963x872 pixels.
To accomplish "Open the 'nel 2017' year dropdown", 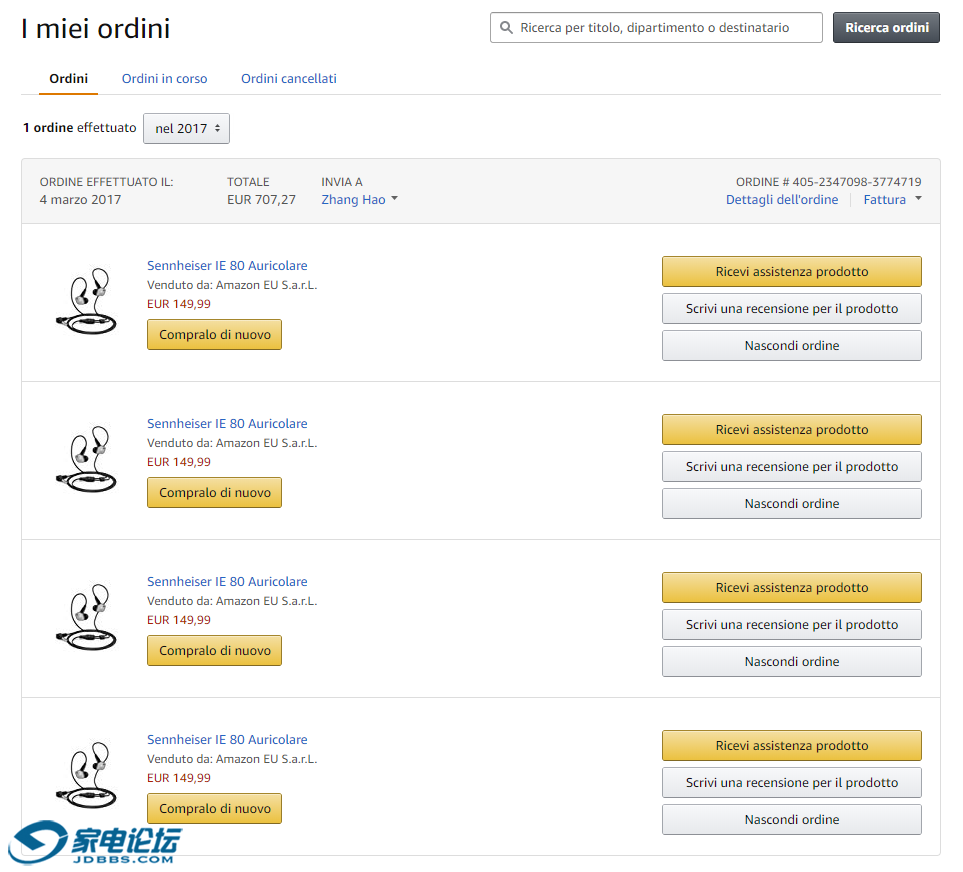I will [186, 129].
